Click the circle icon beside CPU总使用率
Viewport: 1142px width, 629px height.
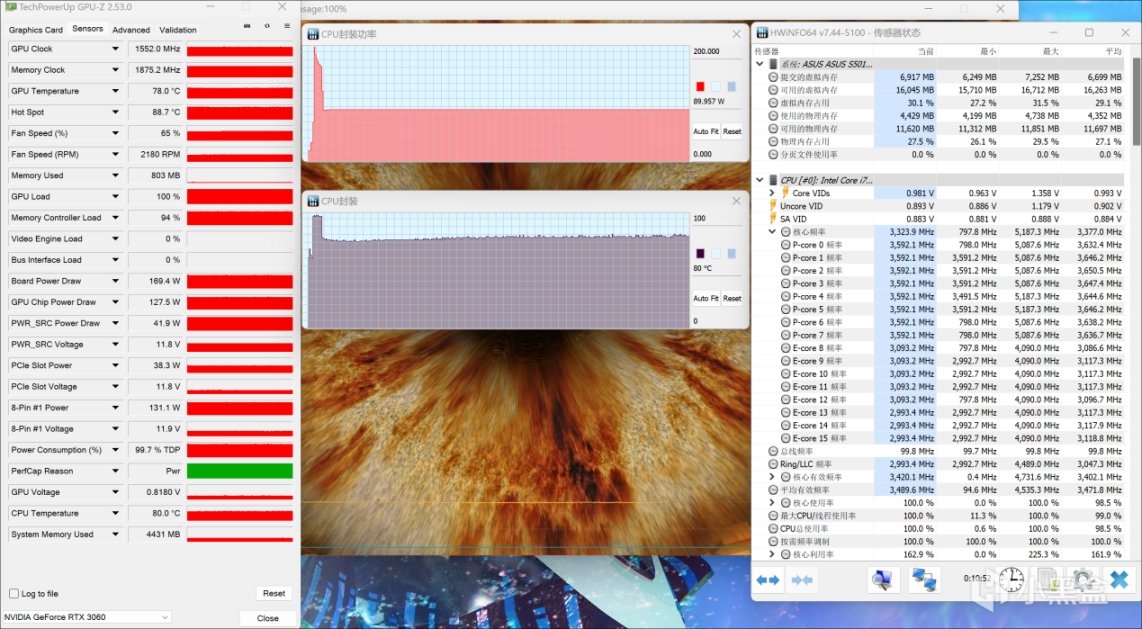(773, 529)
